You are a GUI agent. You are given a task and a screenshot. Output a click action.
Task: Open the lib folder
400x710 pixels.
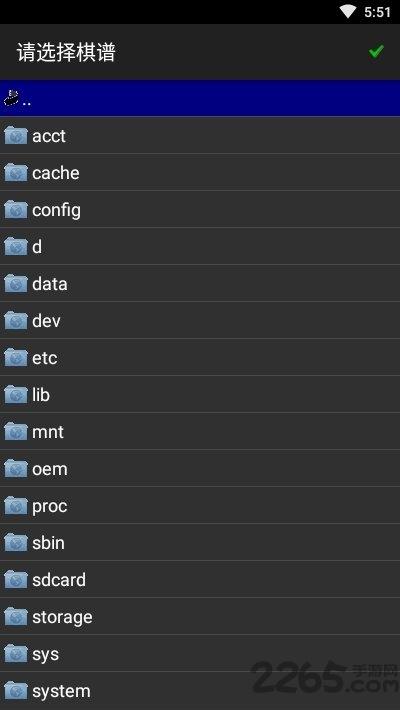200,395
